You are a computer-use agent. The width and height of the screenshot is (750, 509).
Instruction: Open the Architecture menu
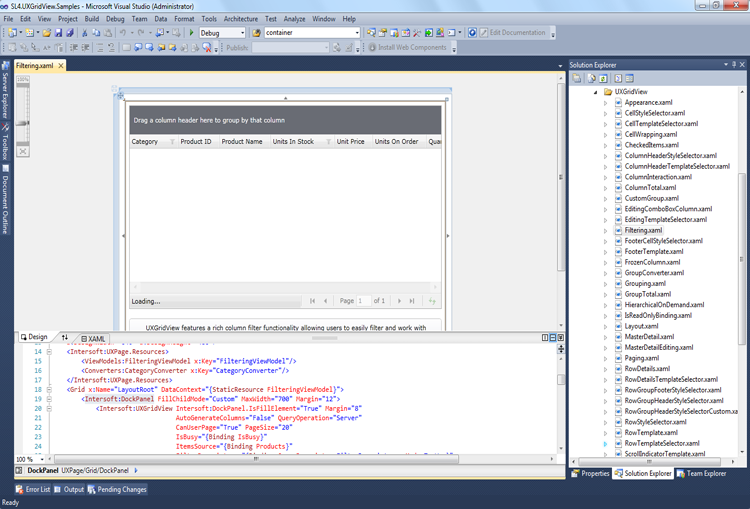click(241, 19)
